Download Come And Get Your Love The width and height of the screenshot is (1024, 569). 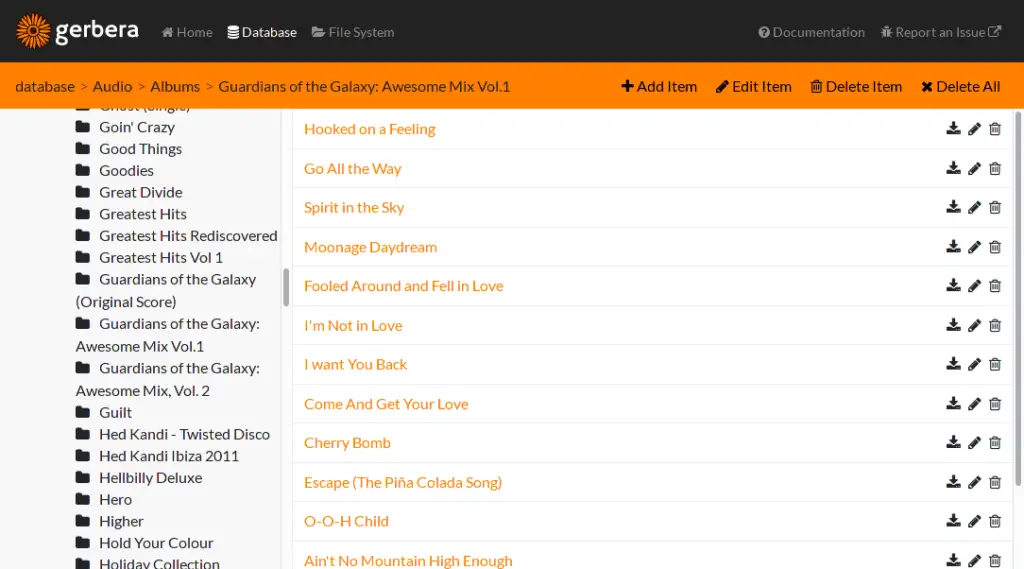tap(953, 404)
